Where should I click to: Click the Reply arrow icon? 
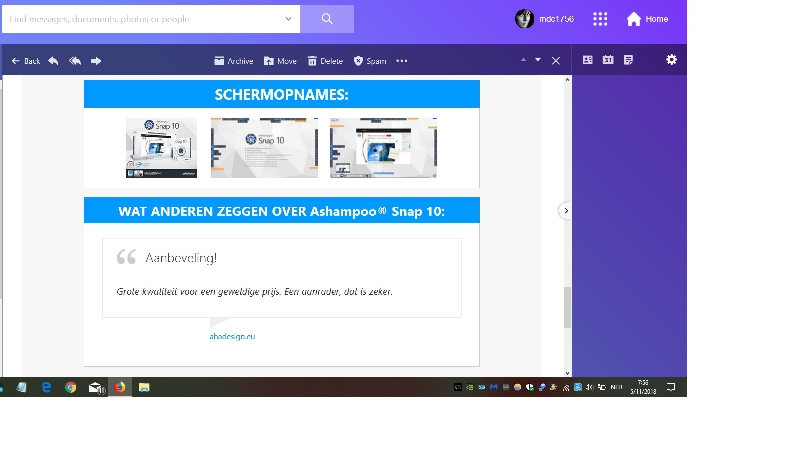click(x=53, y=61)
